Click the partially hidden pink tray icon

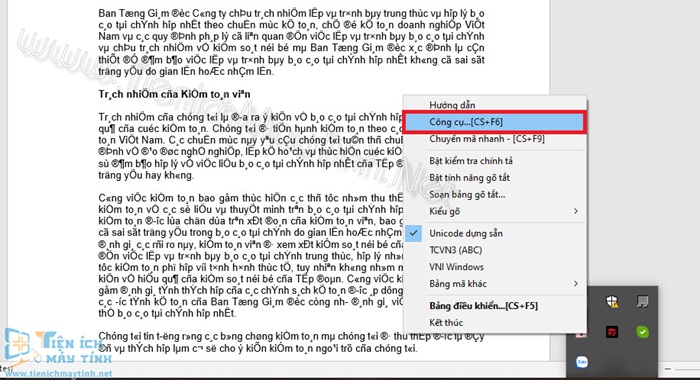click(x=580, y=334)
